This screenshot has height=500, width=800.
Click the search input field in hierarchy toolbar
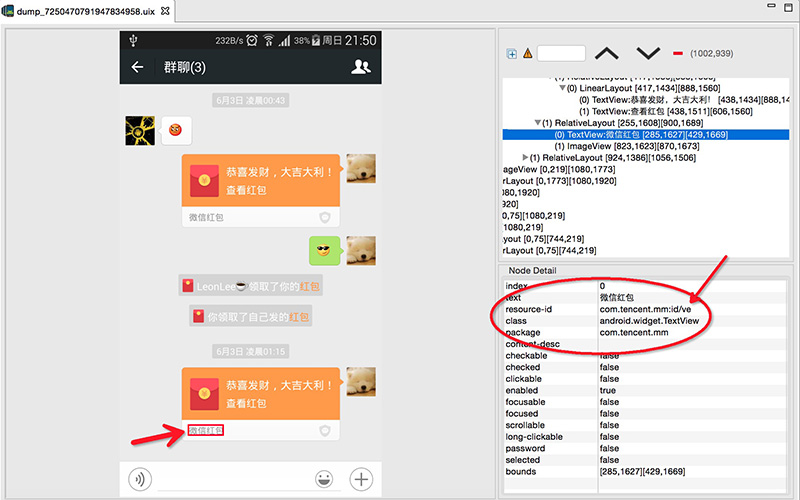(561, 53)
